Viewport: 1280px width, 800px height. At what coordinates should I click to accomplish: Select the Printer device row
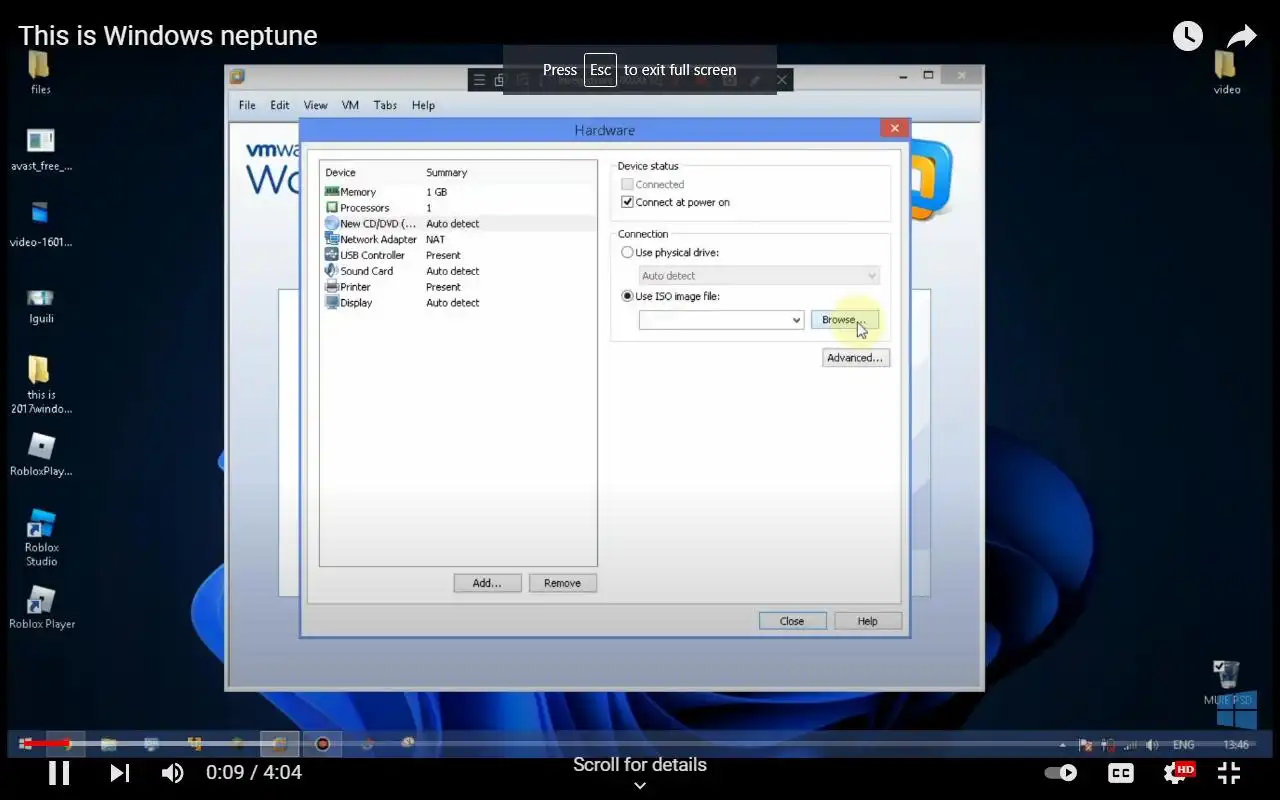tap(458, 287)
